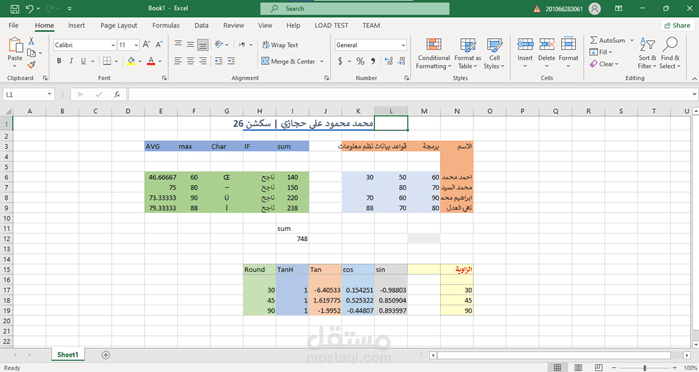Open the Calibri font name dropdown
The image size is (699, 372).
[113, 45]
